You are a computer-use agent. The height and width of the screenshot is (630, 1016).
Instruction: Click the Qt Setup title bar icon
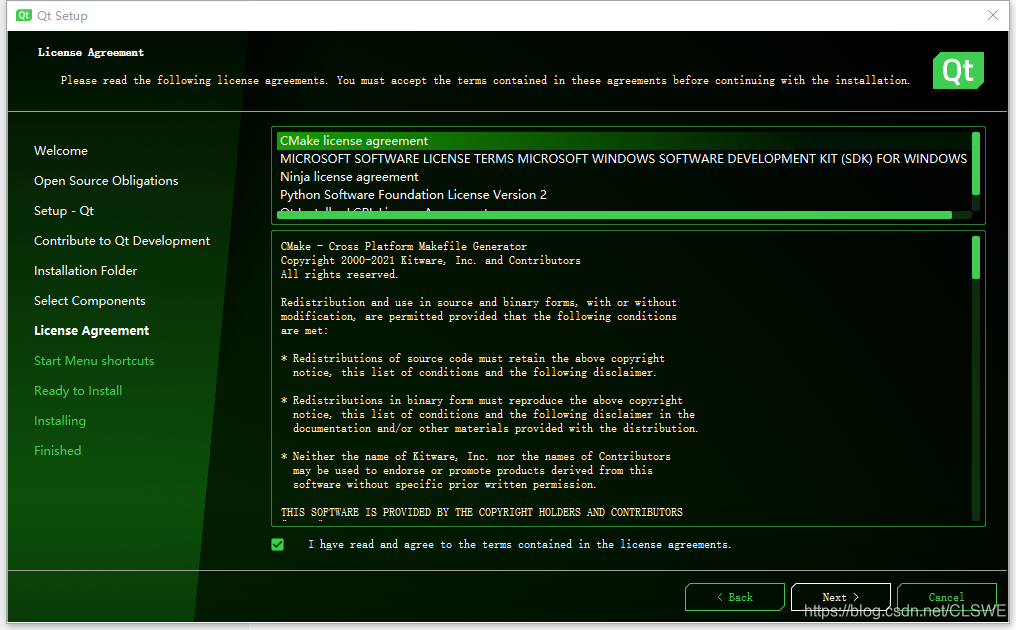pyautogui.click(x=24, y=15)
